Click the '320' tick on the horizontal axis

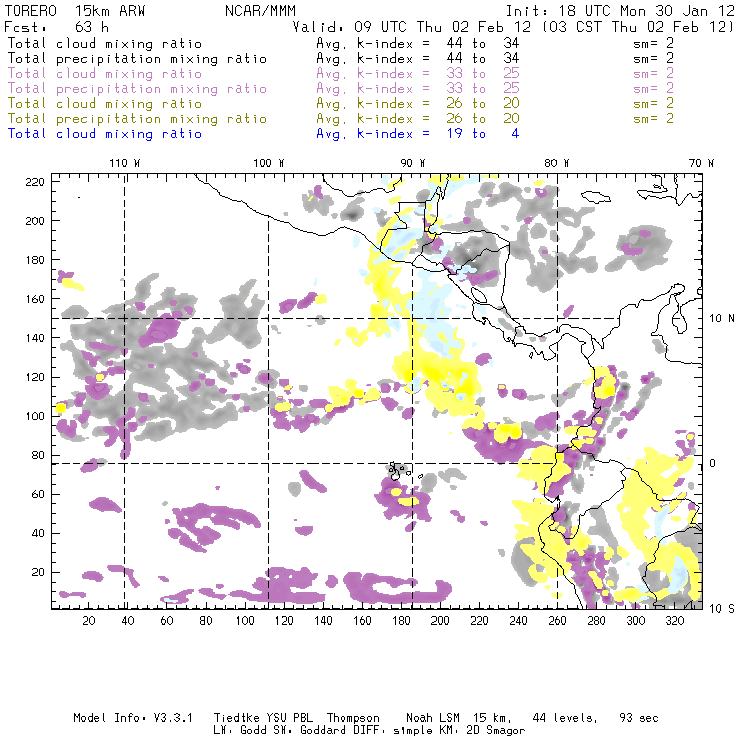[x=674, y=621]
